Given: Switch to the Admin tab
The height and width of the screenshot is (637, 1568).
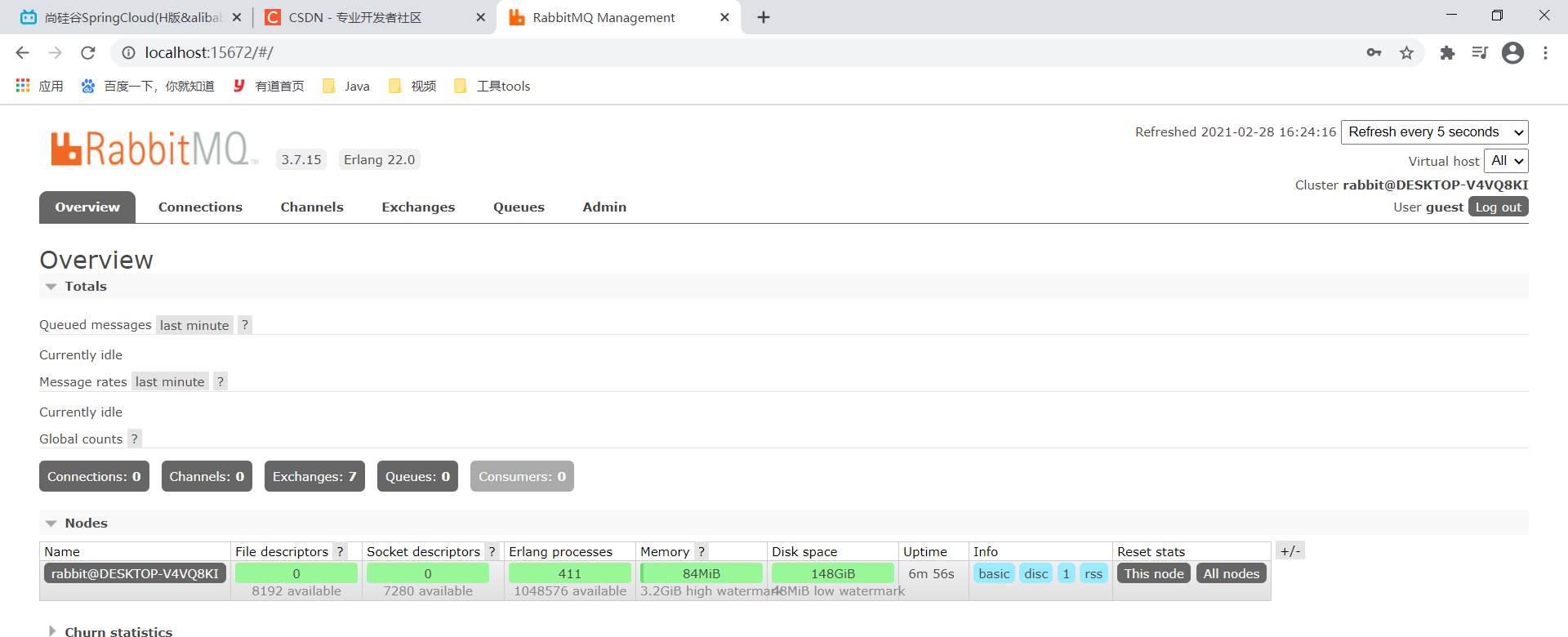Looking at the screenshot, I should click(604, 207).
